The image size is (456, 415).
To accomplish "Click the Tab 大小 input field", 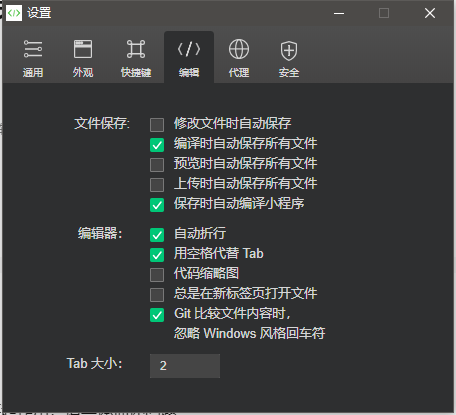I will [185, 366].
